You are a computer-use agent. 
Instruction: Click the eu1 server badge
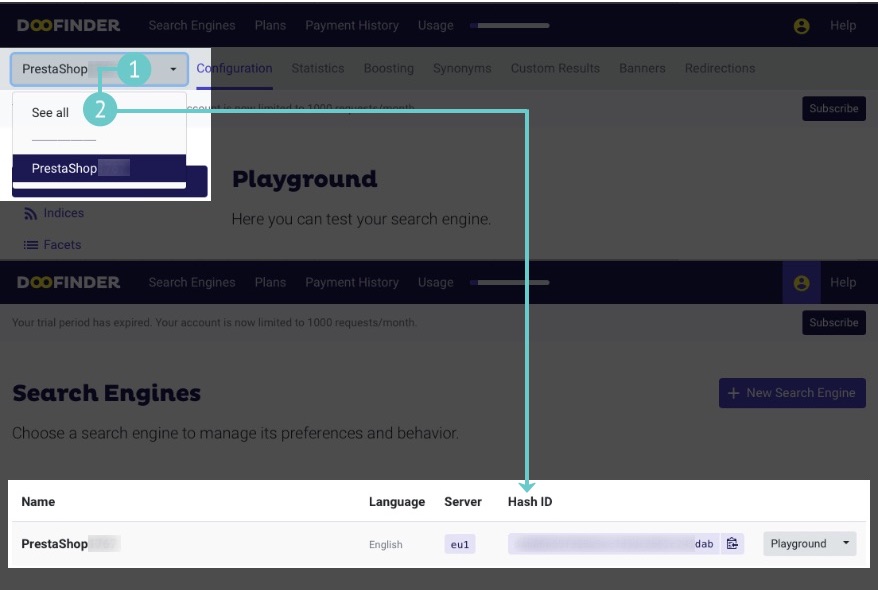(460, 544)
